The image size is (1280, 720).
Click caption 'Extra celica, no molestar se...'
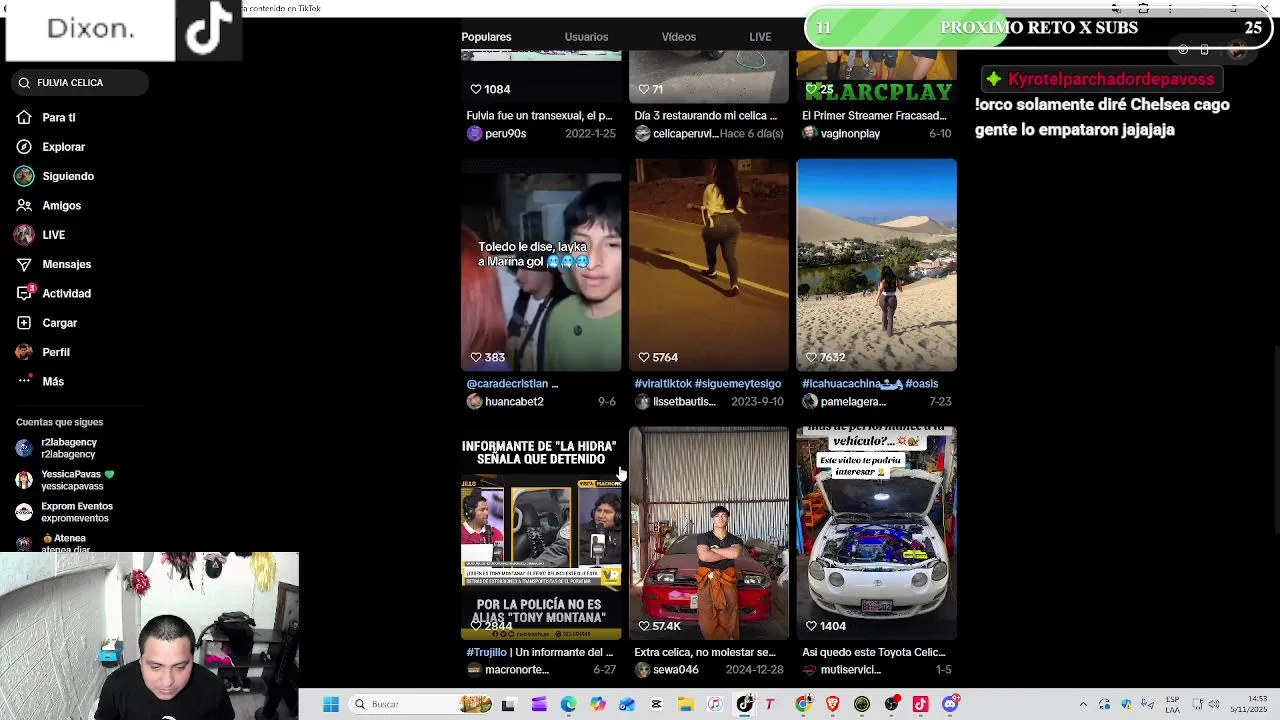point(705,653)
